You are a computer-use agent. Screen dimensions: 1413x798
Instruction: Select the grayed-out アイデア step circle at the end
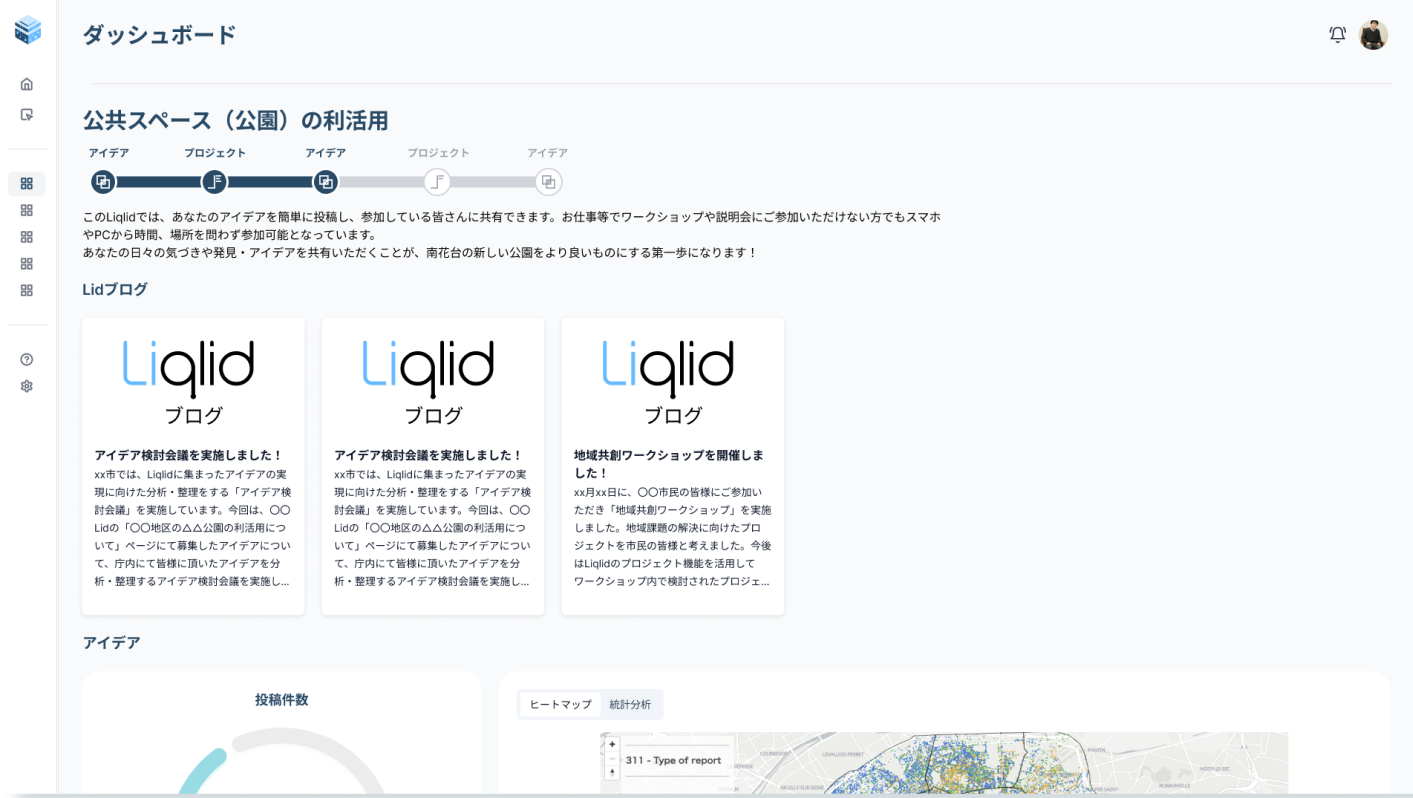point(548,182)
